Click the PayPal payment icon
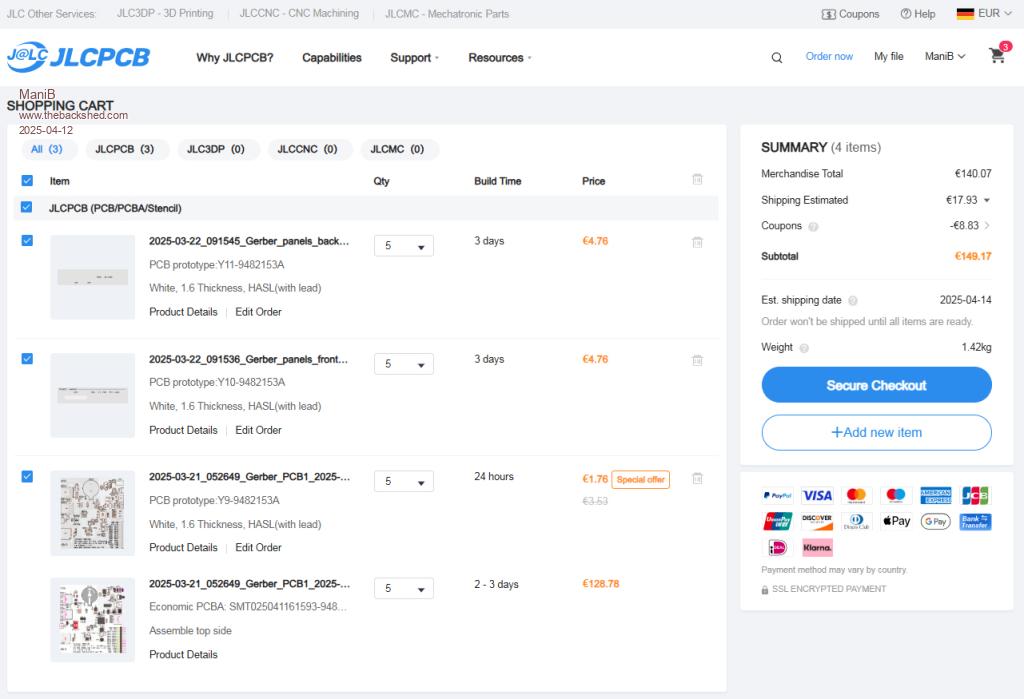1024x699 pixels. tap(777, 495)
